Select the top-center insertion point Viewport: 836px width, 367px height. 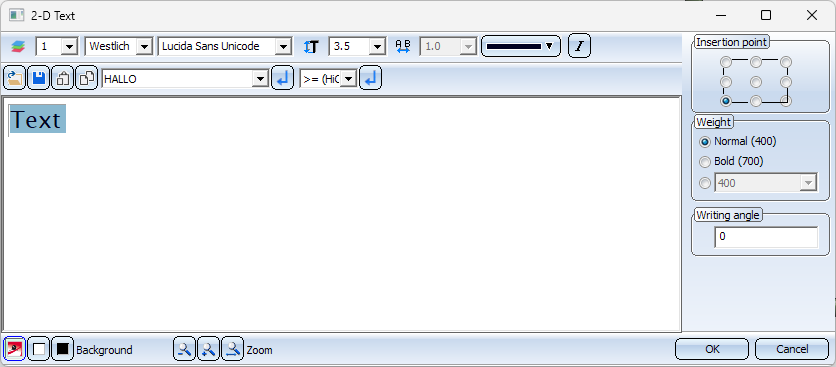755,62
